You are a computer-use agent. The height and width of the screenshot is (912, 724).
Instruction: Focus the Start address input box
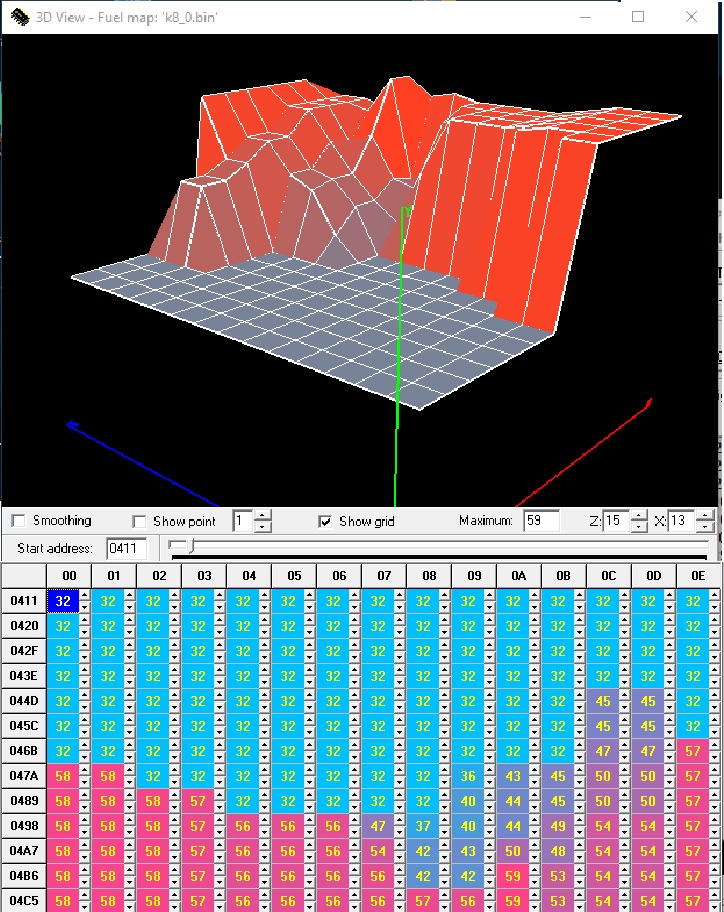[x=127, y=548]
